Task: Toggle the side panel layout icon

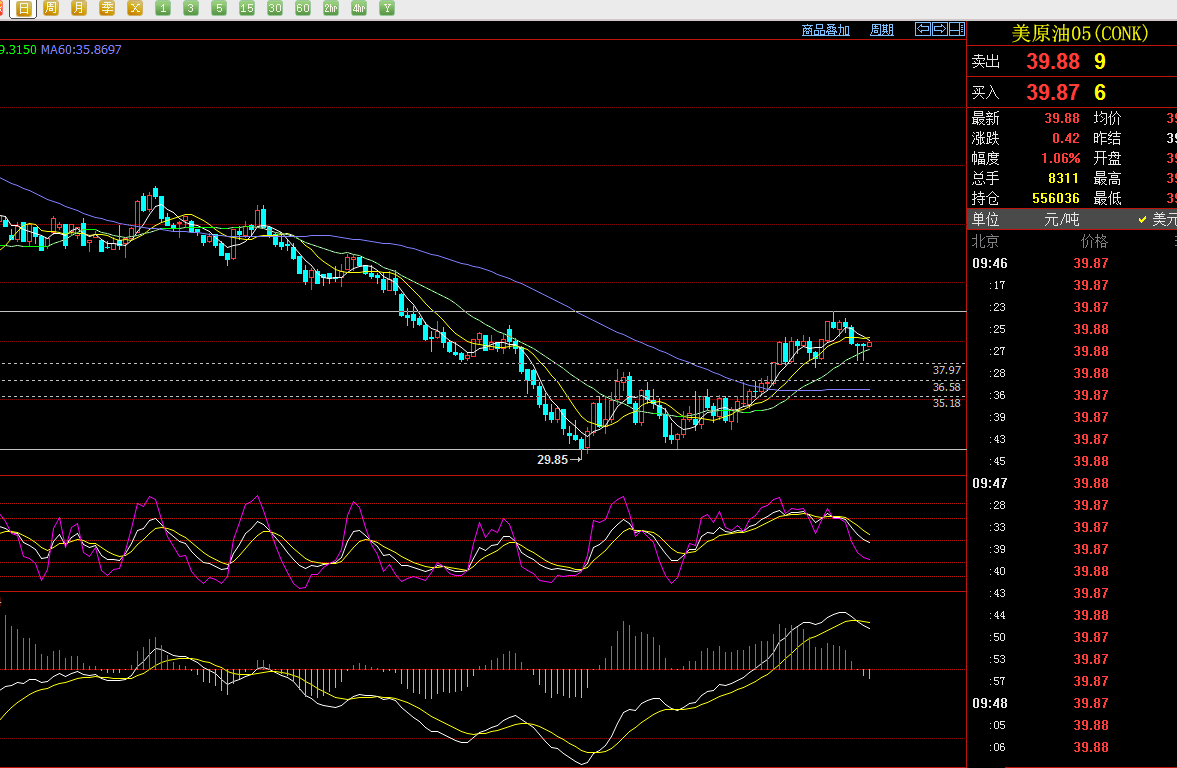Action: pos(956,29)
